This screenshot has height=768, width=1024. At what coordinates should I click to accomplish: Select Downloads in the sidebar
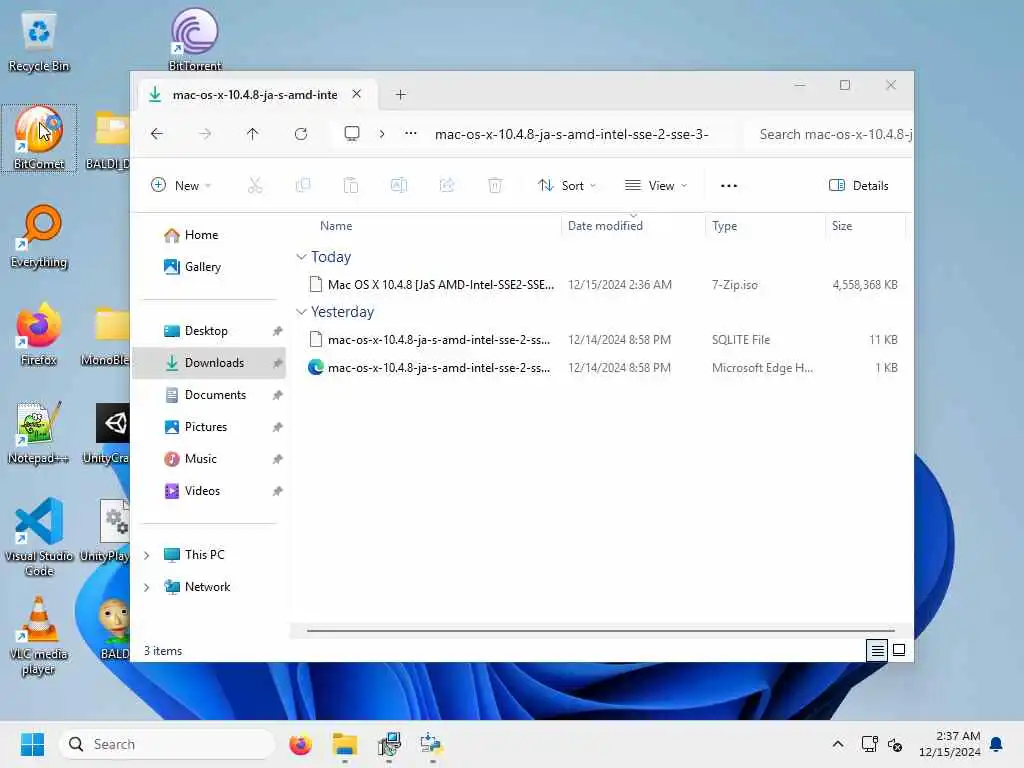pos(210,363)
